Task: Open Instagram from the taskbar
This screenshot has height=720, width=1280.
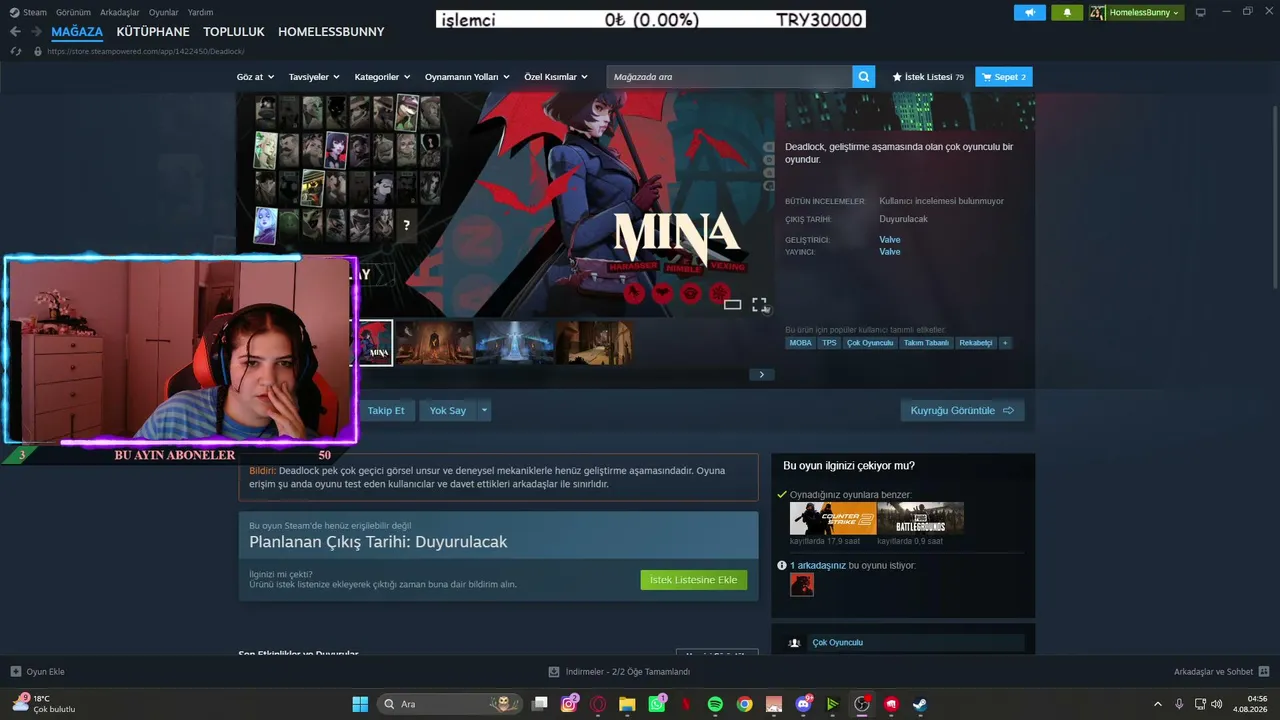Action: tap(569, 704)
